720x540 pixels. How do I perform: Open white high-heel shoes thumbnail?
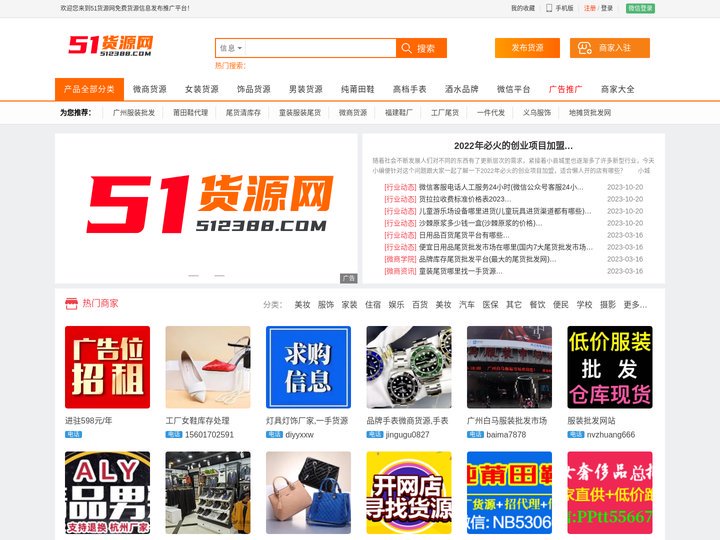click(x=208, y=367)
